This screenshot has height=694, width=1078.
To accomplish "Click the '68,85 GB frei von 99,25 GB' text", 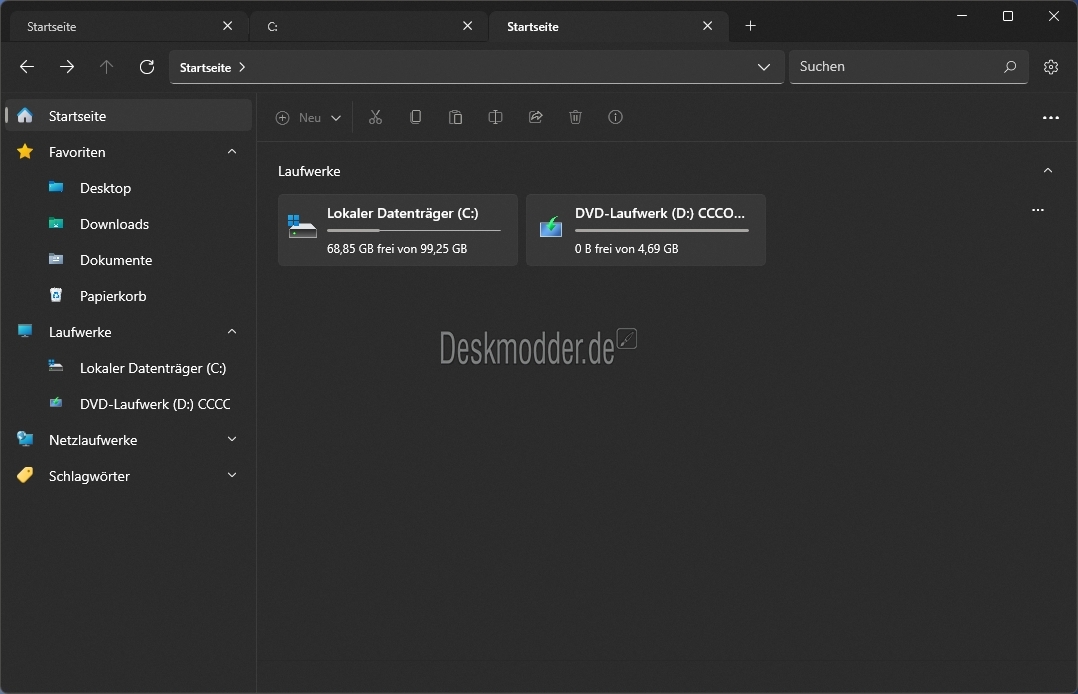I will tap(397, 249).
